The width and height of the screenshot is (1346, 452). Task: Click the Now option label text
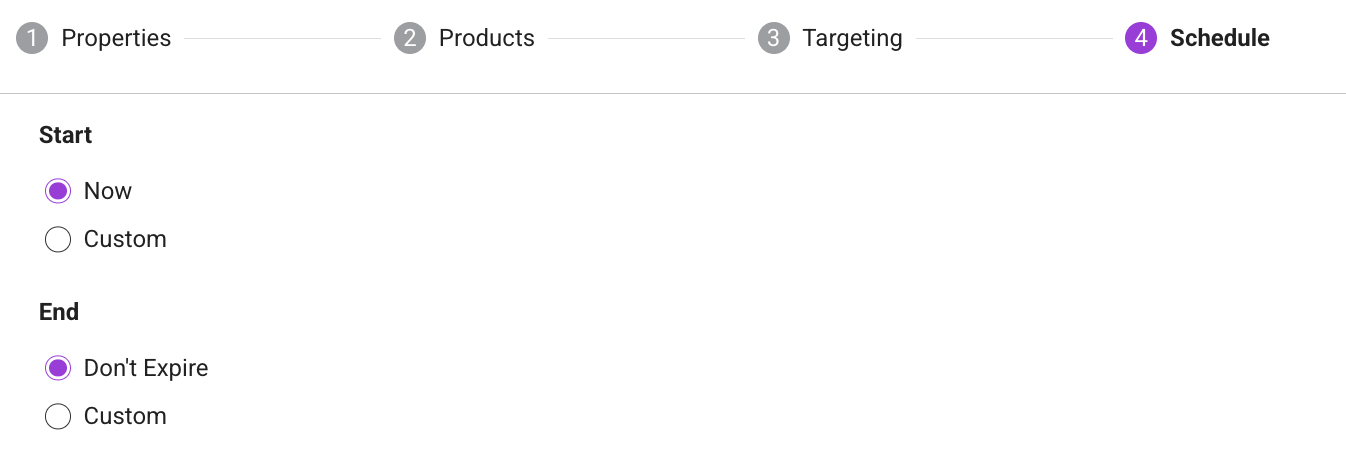108,191
